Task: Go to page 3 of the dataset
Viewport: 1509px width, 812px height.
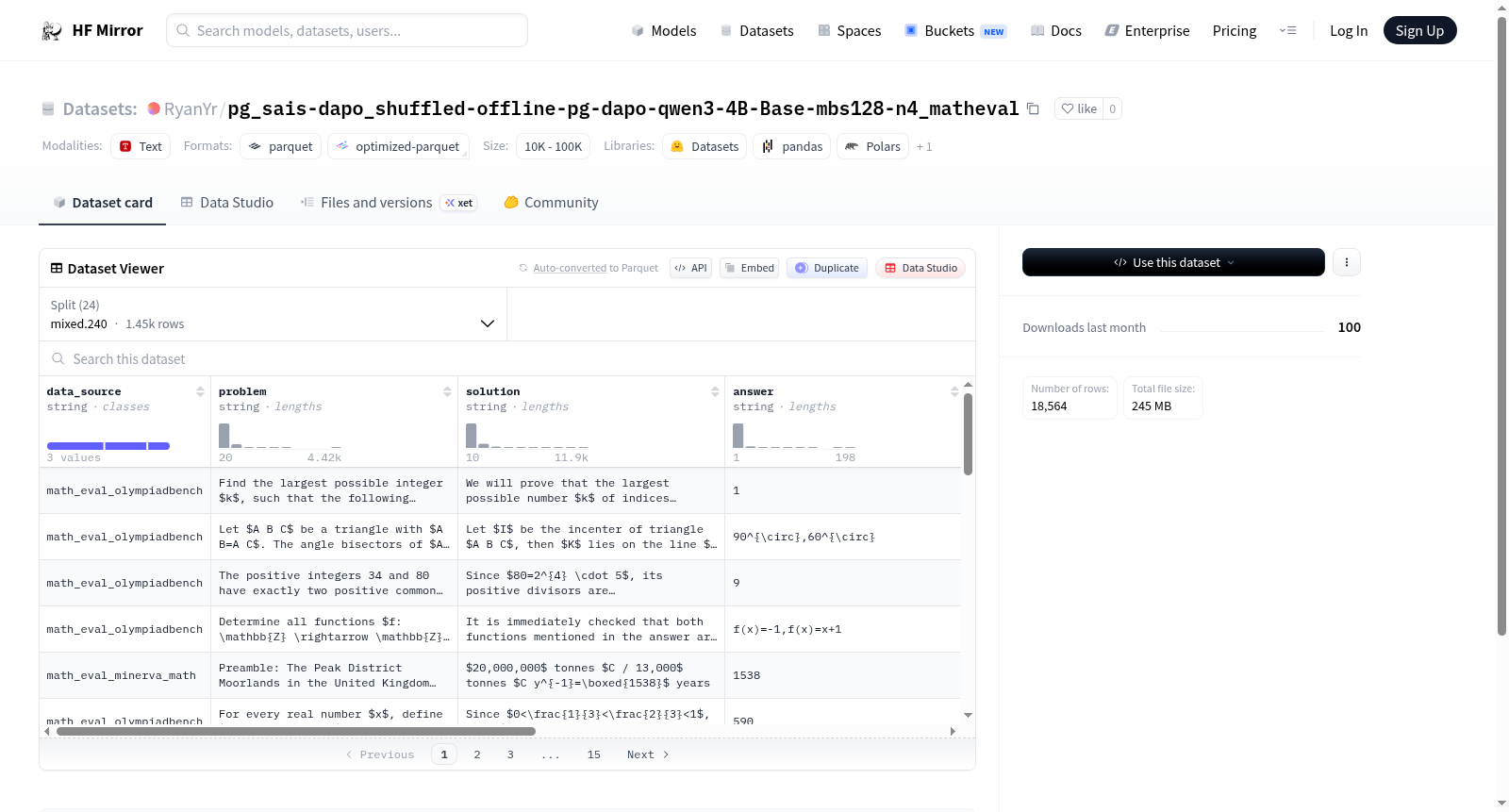Action: tap(510, 754)
